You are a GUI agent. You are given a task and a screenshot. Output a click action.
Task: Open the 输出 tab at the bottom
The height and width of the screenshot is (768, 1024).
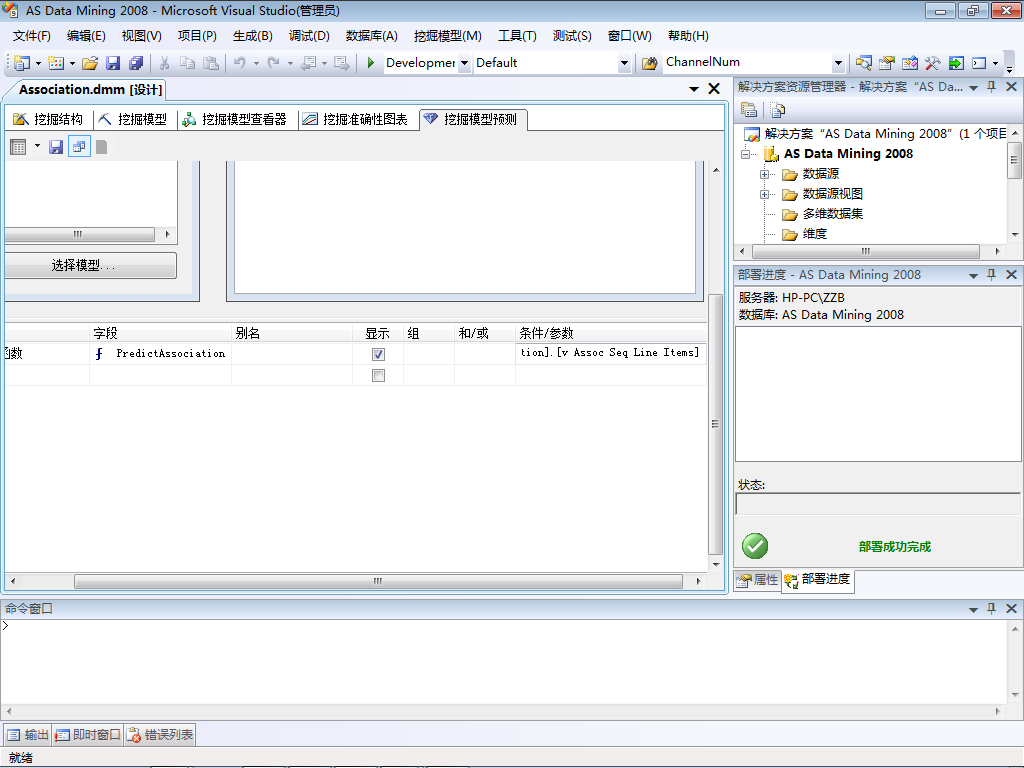point(27,735)
